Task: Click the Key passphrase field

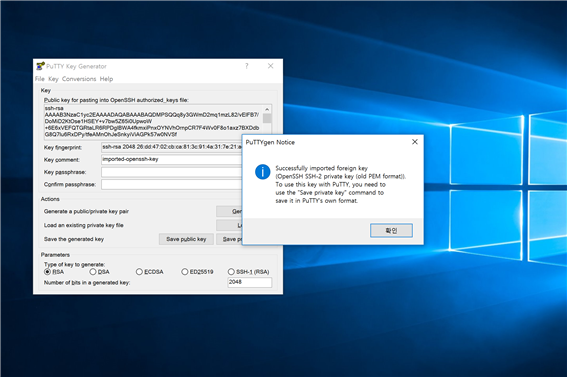Action: (172, 172)
